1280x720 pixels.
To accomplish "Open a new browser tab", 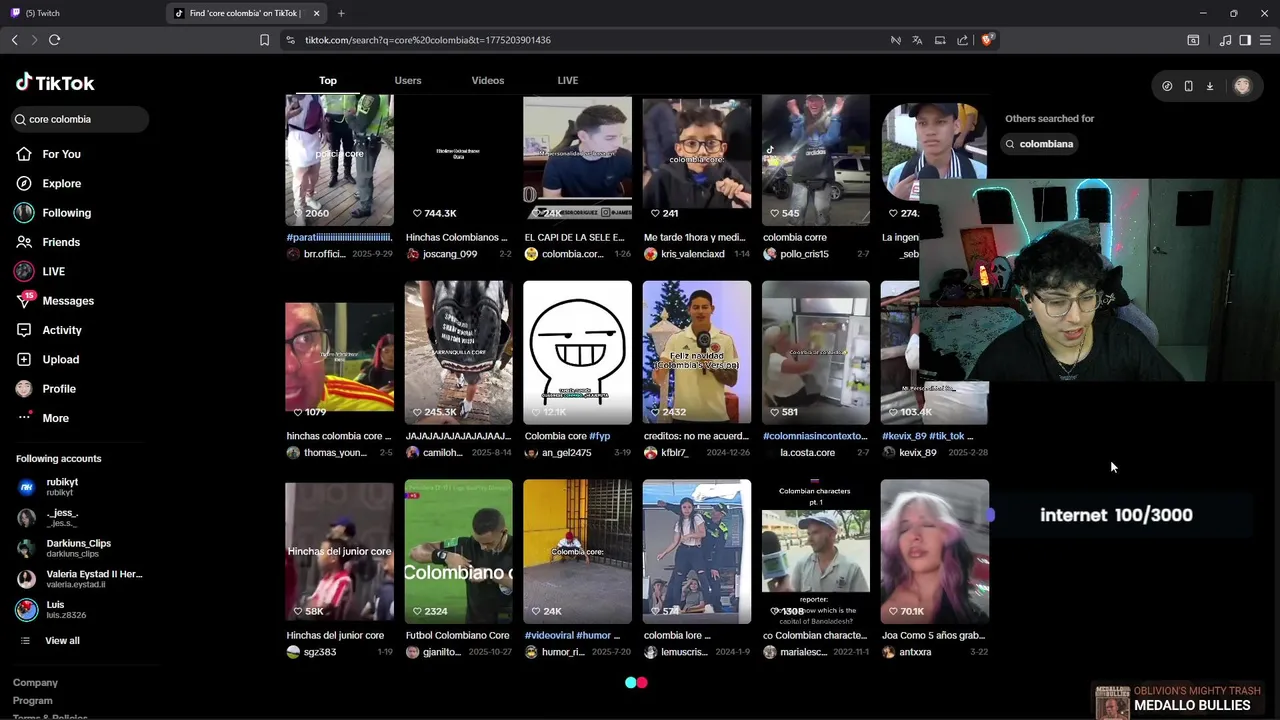I will click(341, 13).
